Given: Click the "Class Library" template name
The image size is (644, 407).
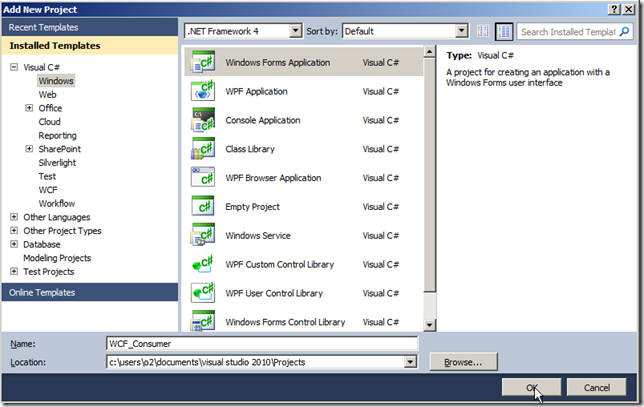Looking at the screenshot, I should pos(250,149).
